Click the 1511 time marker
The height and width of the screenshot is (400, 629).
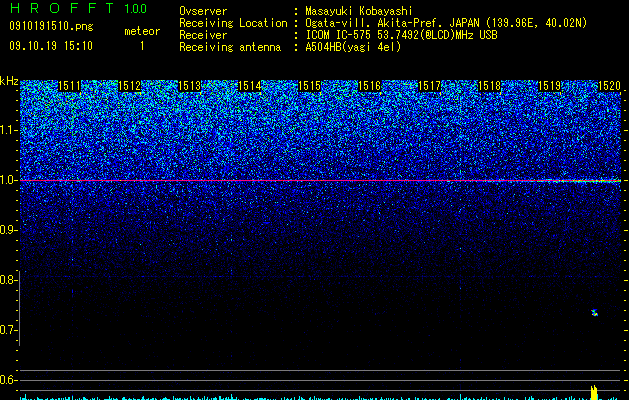(69, 86)
